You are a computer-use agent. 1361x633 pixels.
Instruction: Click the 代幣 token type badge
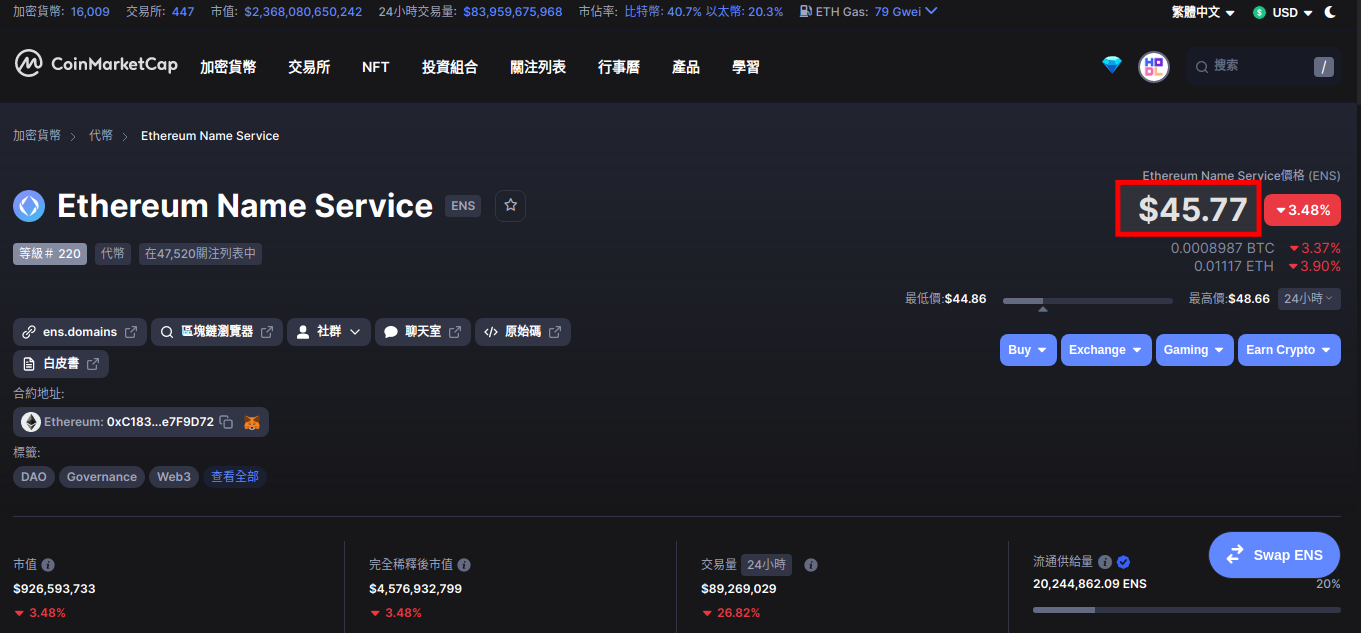click(x=113, y=254)
